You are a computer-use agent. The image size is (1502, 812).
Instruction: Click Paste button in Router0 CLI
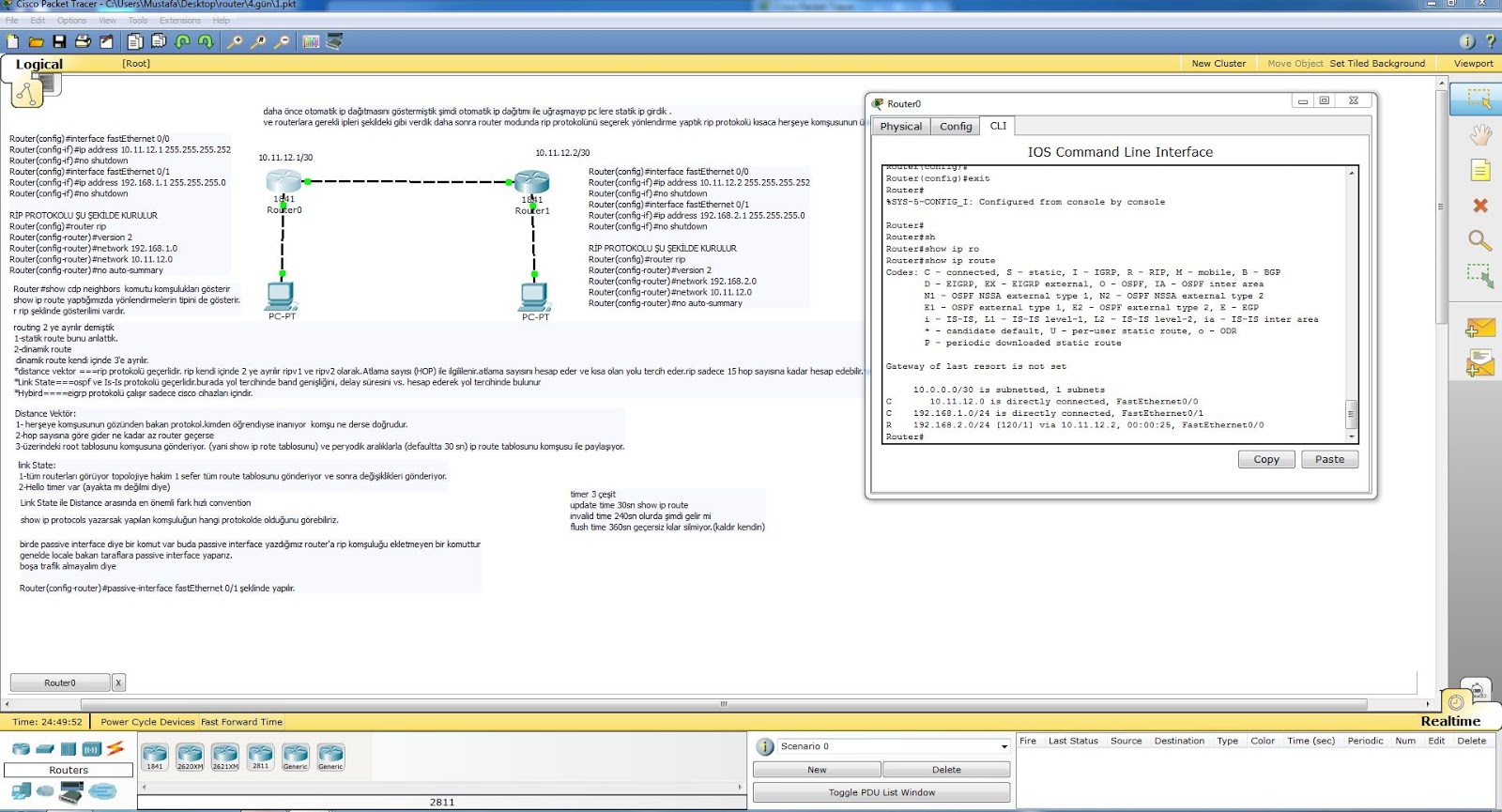[1329, 459]
